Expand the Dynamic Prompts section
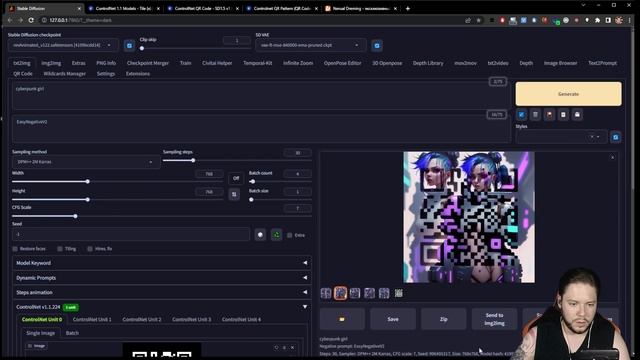 (x=162, y=278)
